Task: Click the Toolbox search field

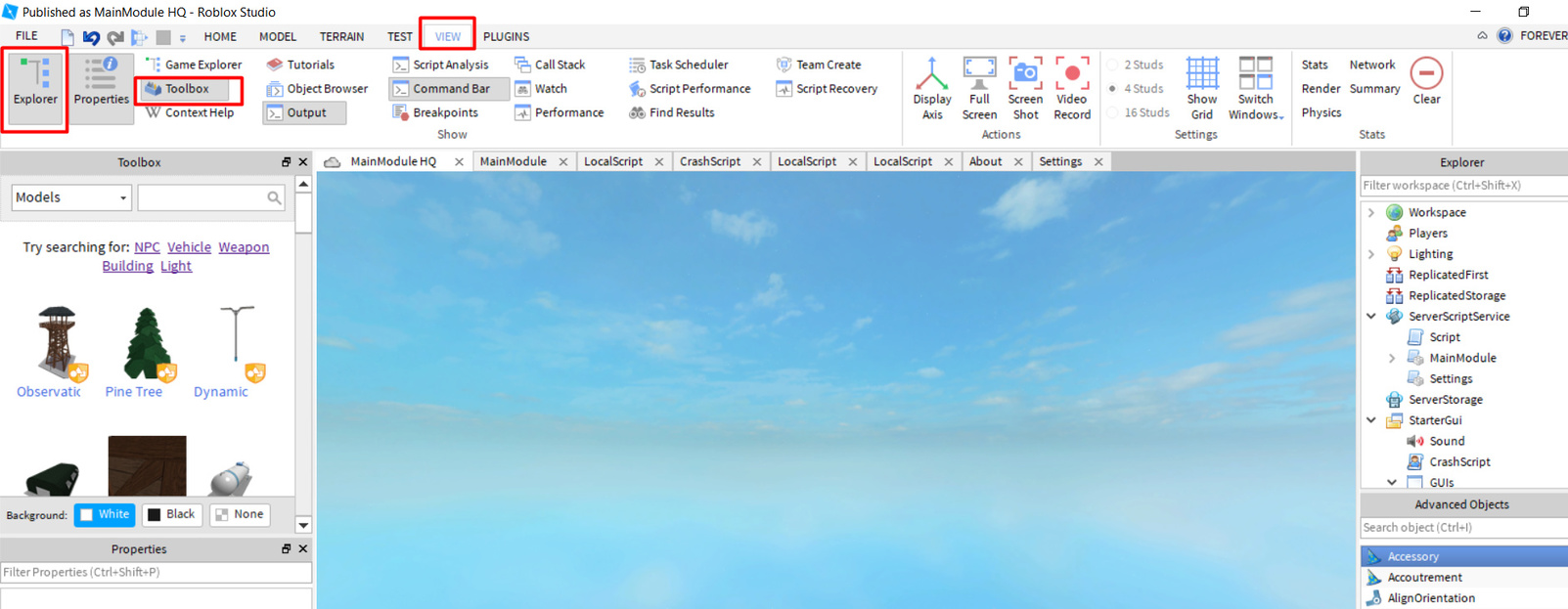Action: 210,197
